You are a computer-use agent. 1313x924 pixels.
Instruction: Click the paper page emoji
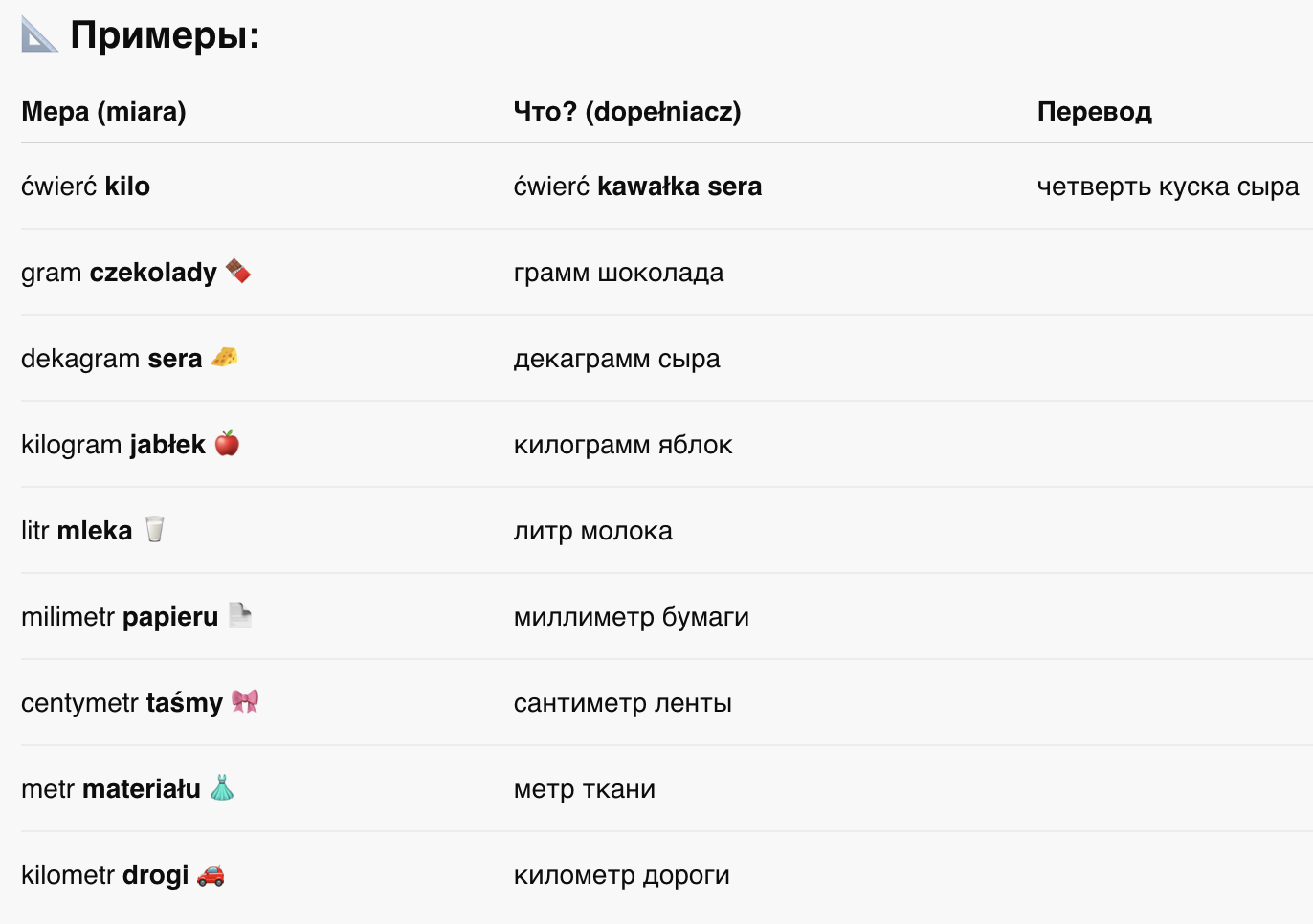tap(240, 616)
